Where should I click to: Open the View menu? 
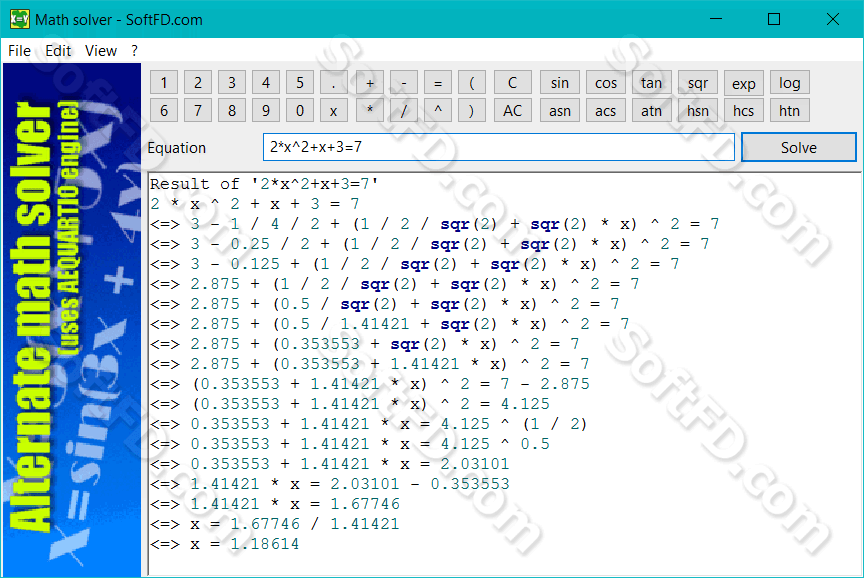[x=101, y=51]
